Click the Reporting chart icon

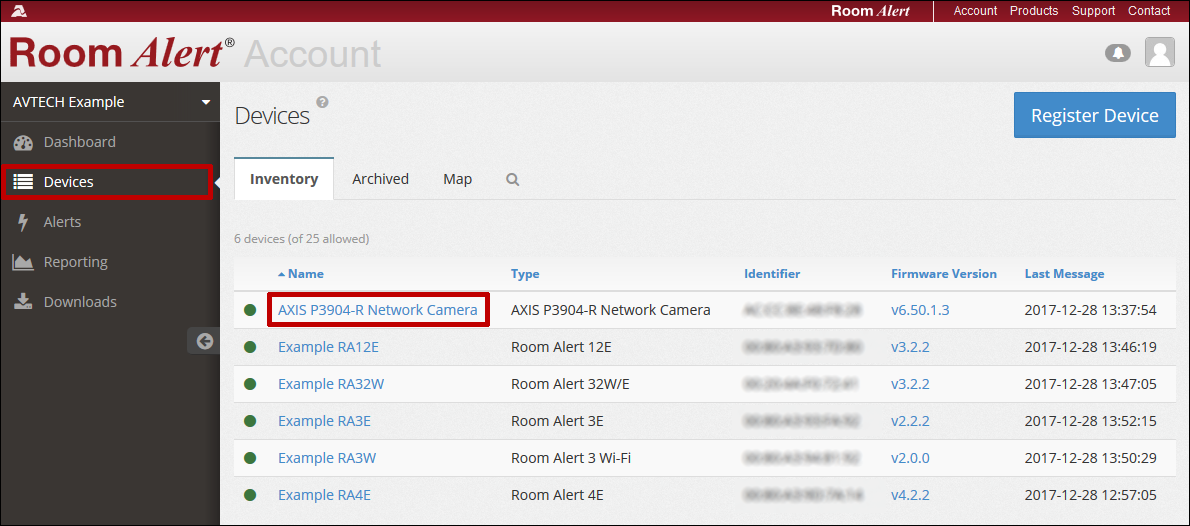click(x=23, y=262)
